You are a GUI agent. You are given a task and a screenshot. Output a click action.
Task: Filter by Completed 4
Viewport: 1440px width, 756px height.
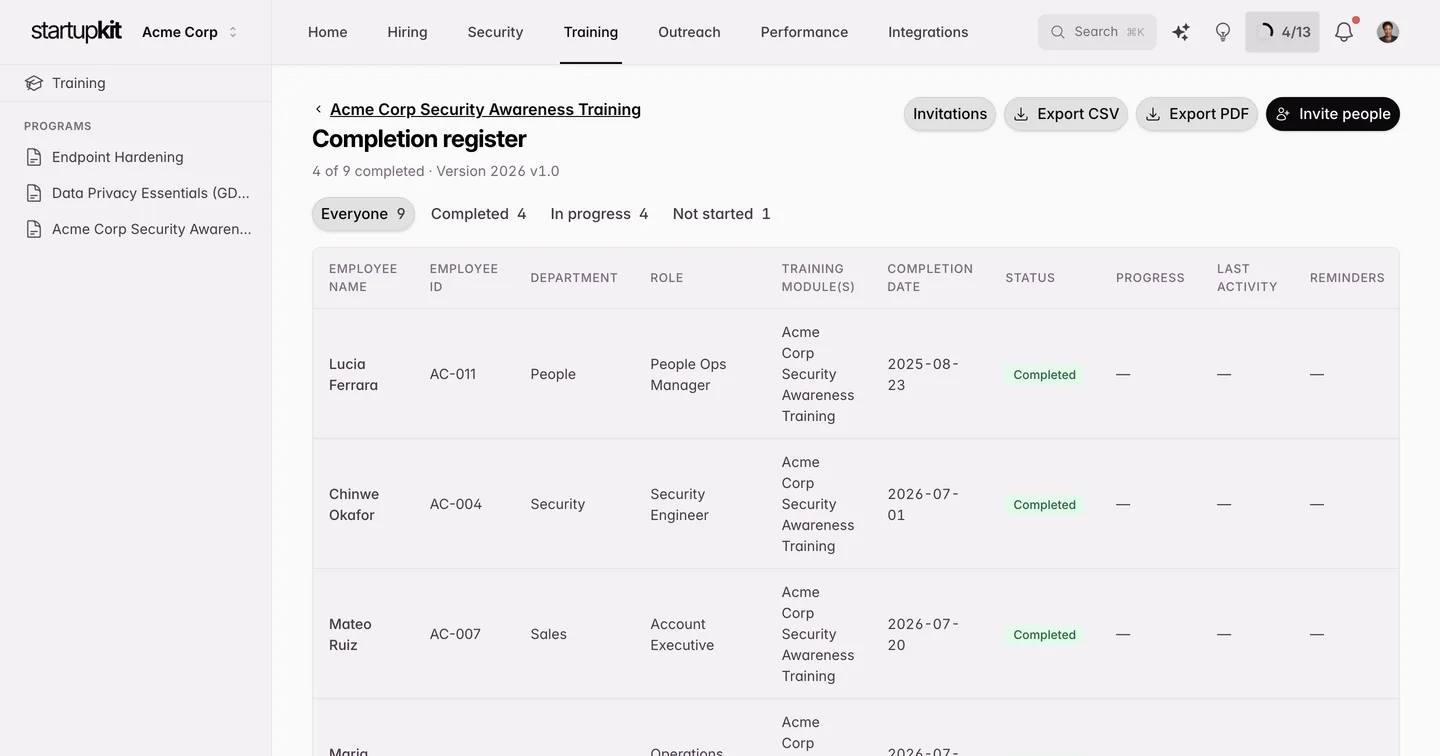478,214
